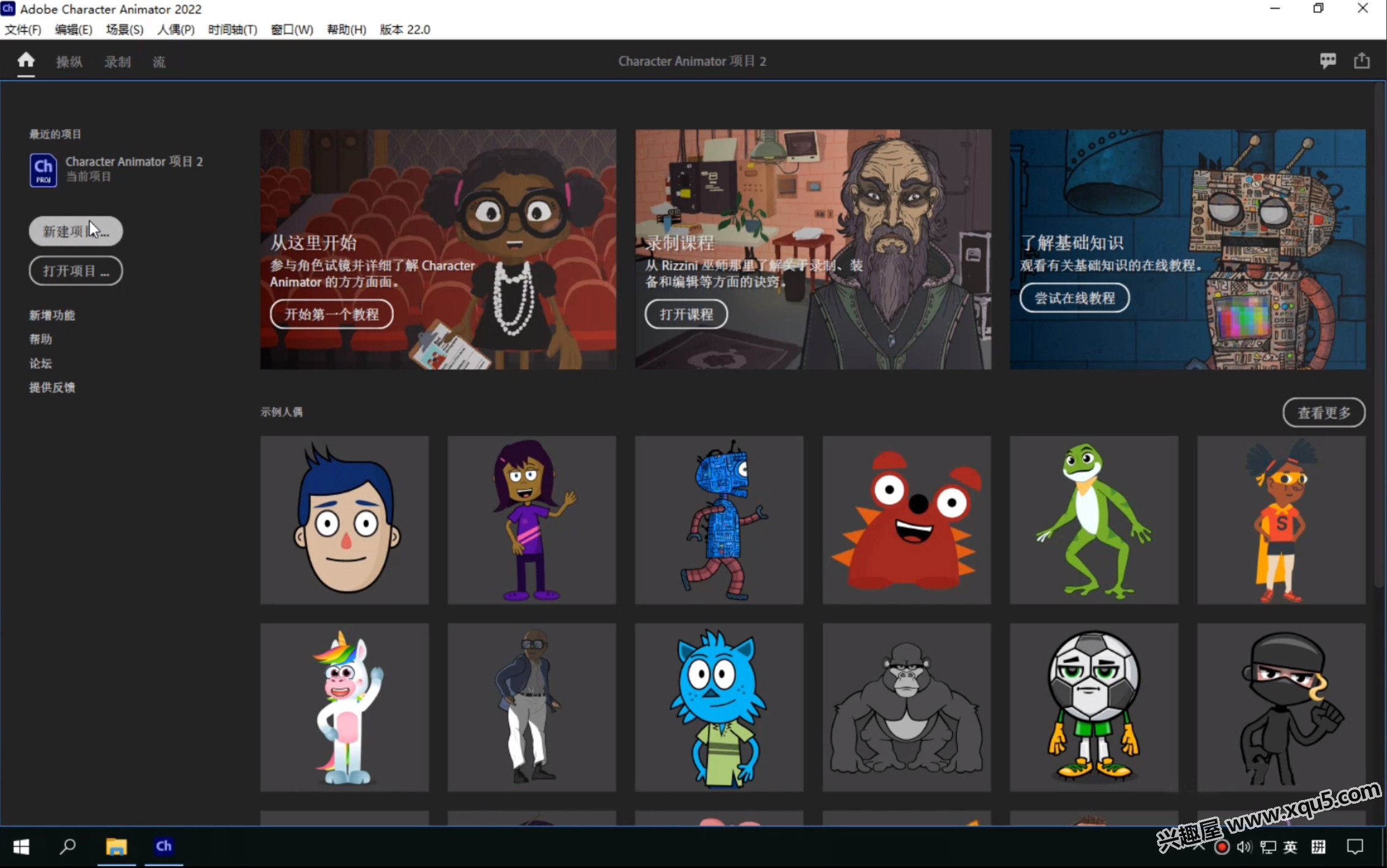The image size is (1387, 868).
Task: Switch to 录制 (Record) tab
Action: [118, 62]
